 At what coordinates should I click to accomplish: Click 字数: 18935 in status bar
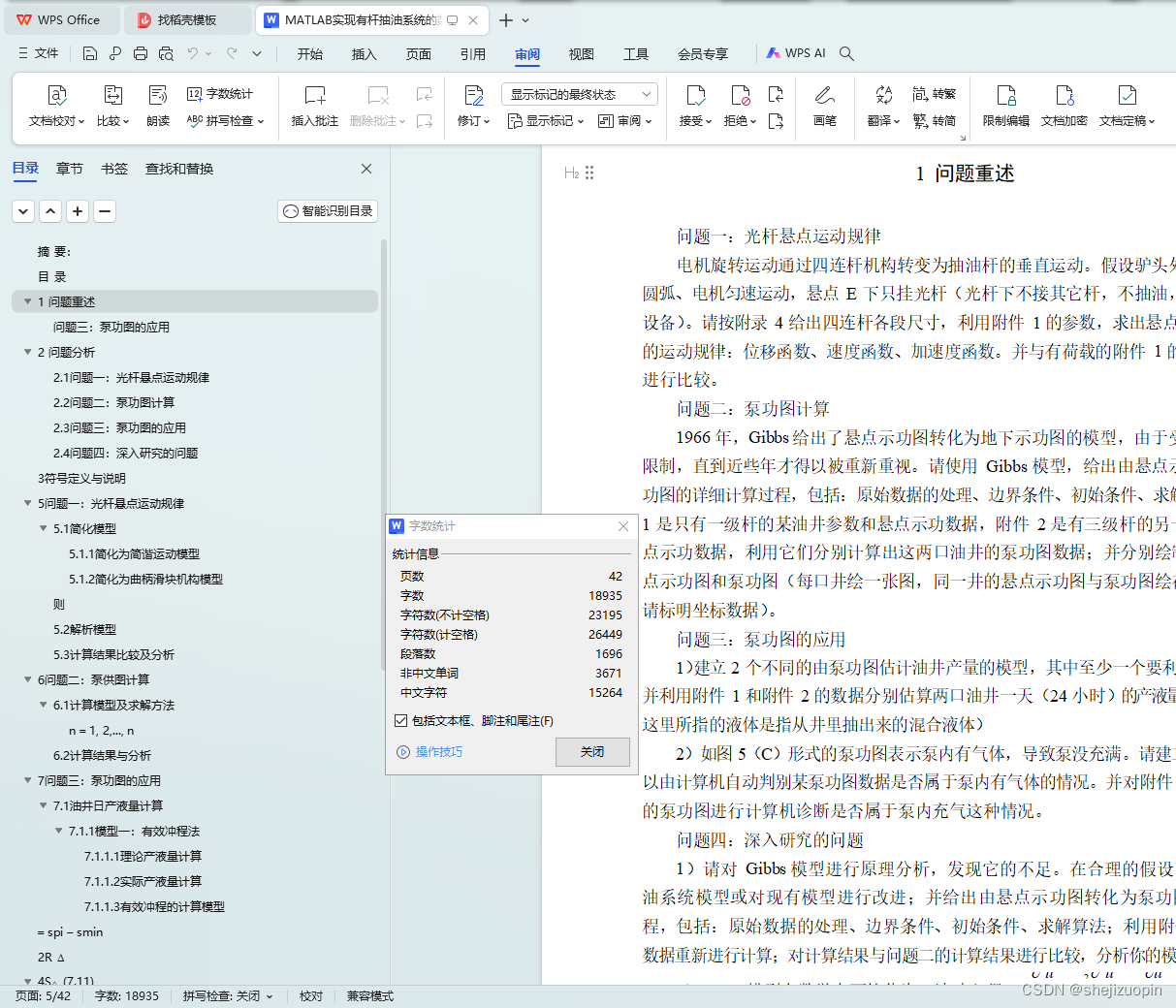127,995
